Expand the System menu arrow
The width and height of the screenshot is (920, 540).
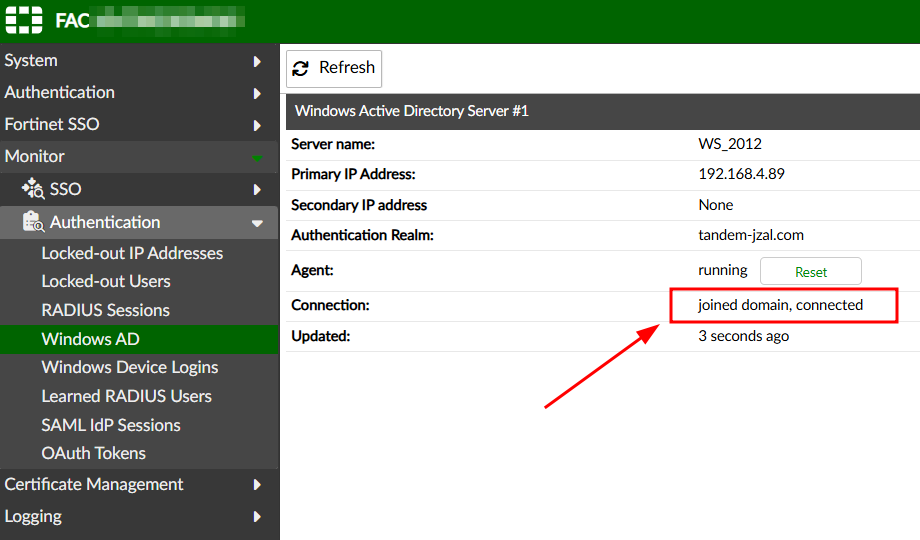[257, 61]
